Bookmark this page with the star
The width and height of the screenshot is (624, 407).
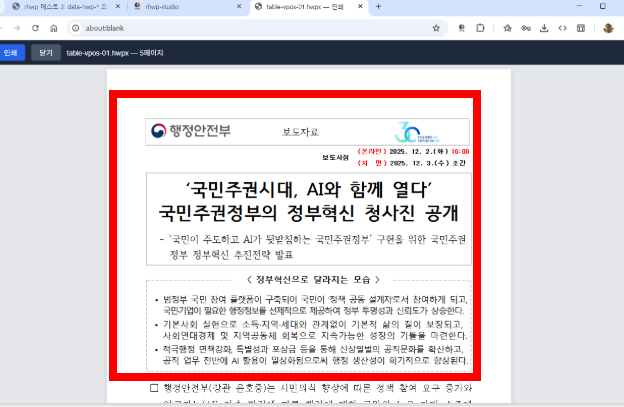pyautogui.click(x=436, y=28)
